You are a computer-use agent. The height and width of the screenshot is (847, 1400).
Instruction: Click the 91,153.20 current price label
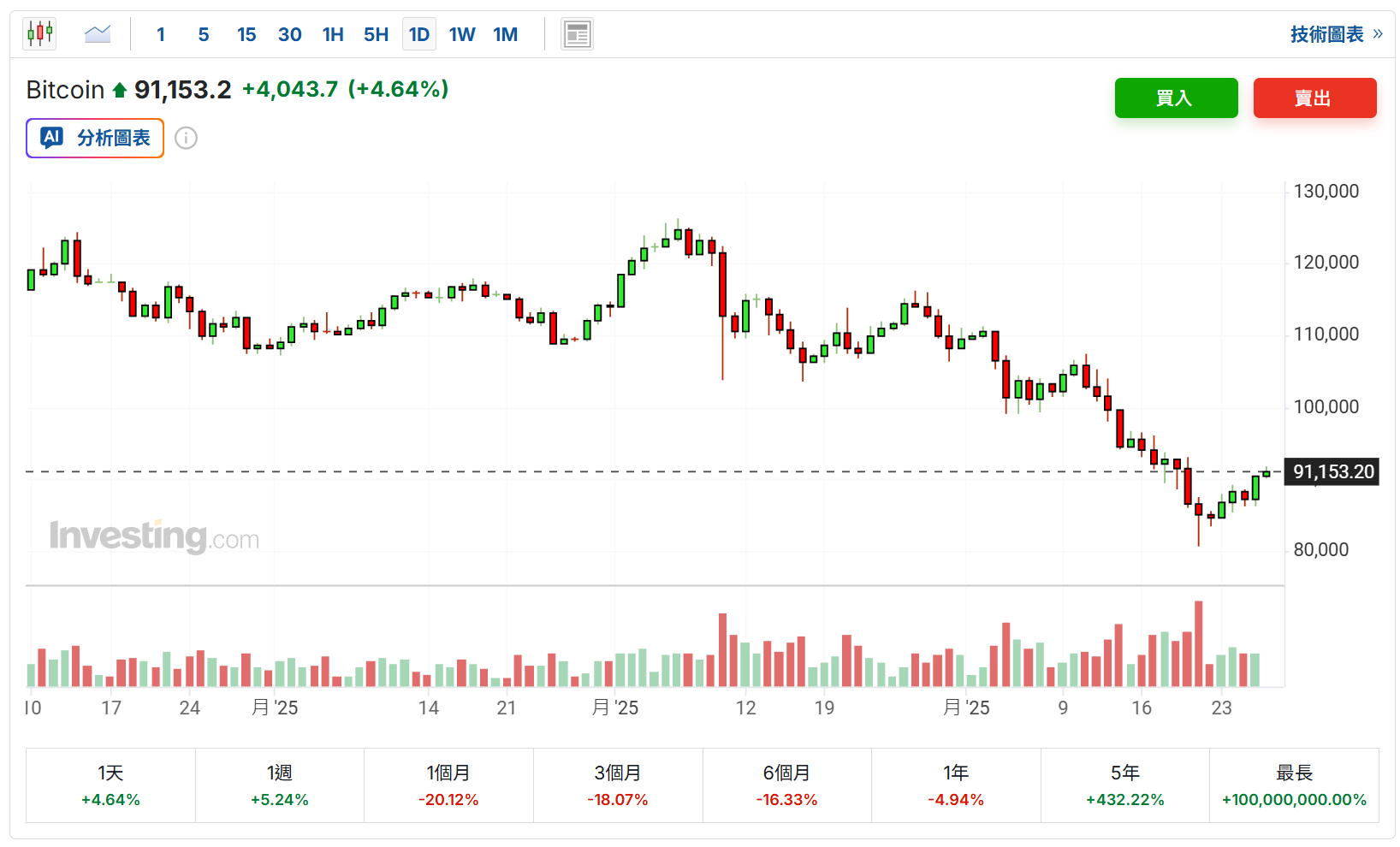click(x=1332, y=471)
